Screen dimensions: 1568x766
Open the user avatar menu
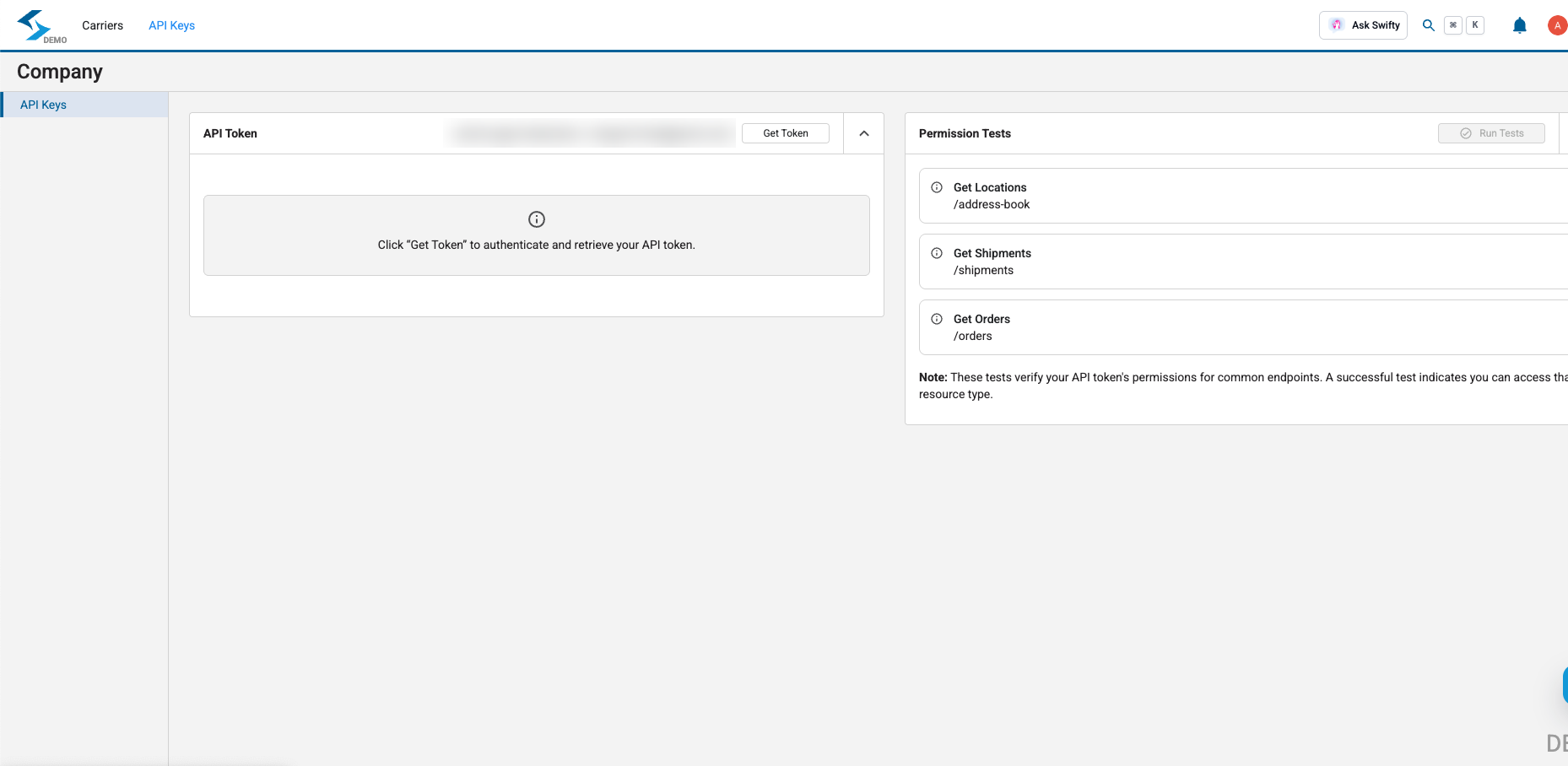click(x=1557, y=25)
